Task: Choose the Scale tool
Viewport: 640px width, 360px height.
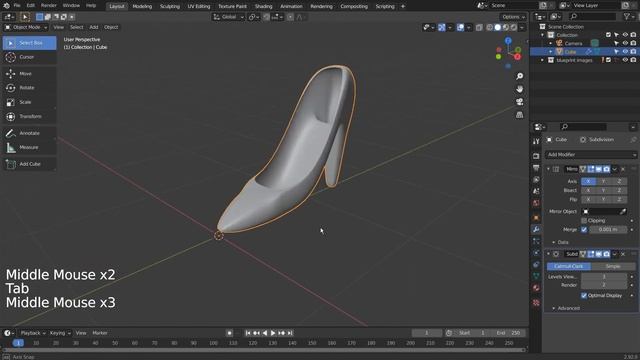Action: click(29, 102)
